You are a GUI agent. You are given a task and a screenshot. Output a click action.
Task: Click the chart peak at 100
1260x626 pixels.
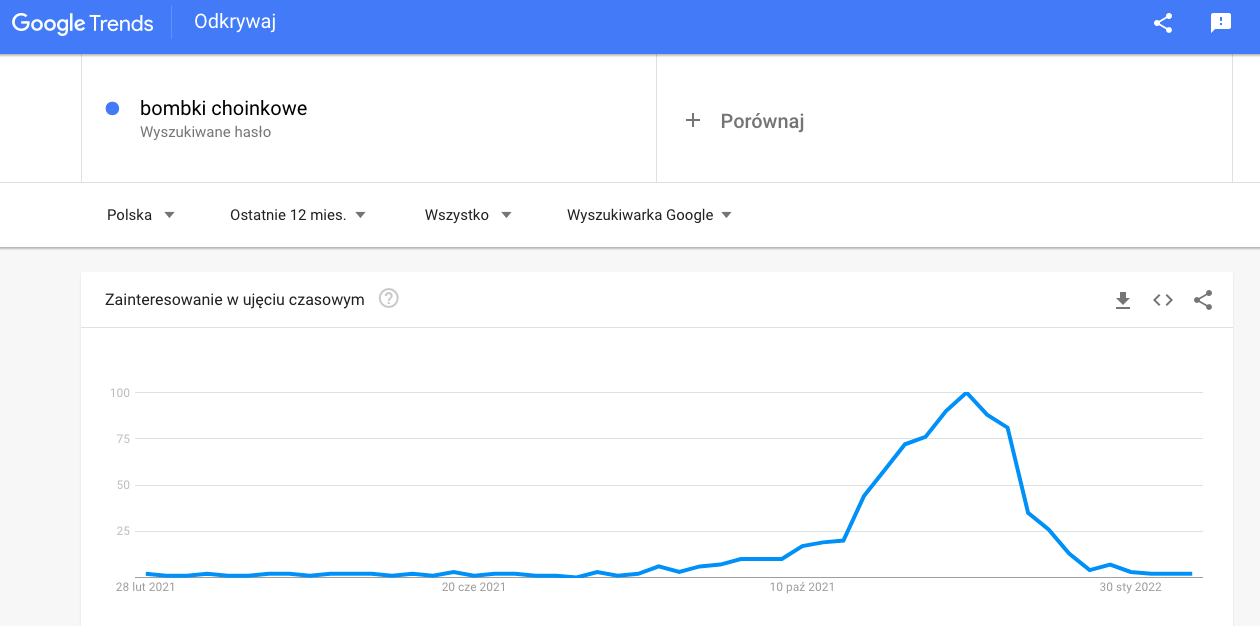(x=966, y=393)
